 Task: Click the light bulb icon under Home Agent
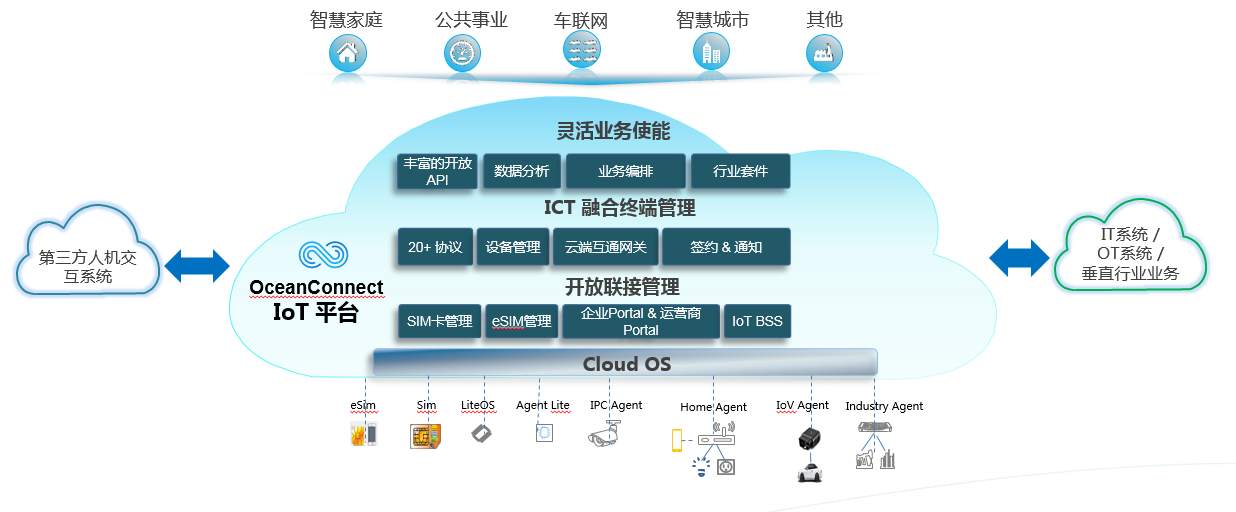pyautogui.click(x=700, y=465)
